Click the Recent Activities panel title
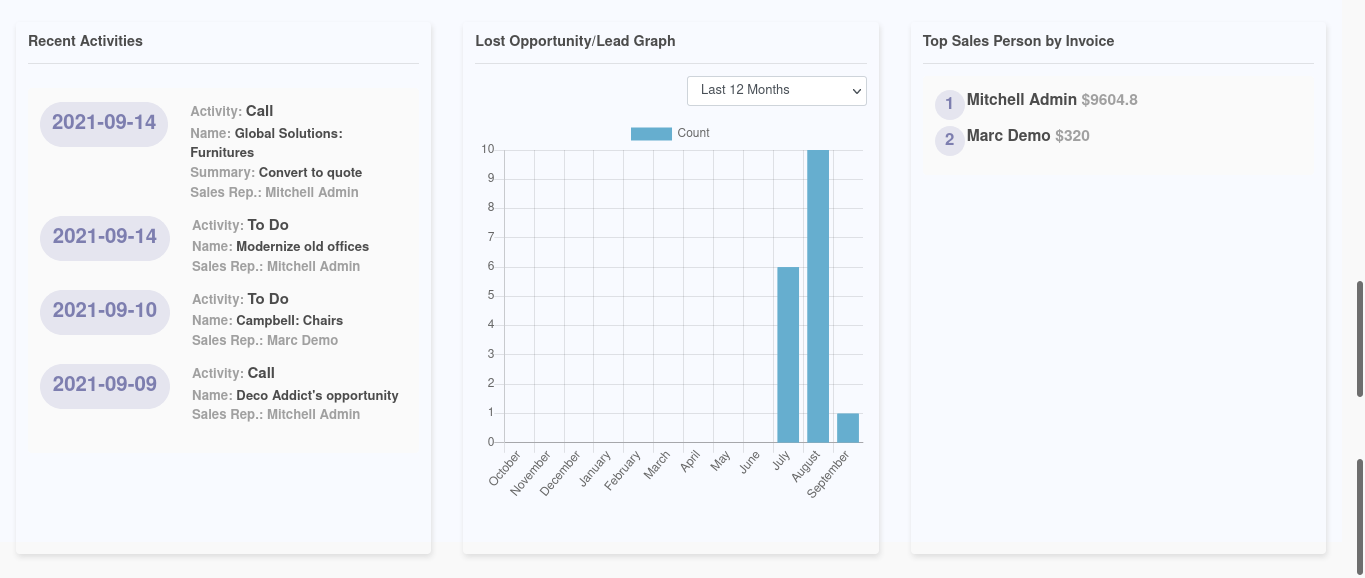This screenshot has height=578, width=1365. [85, 41]
